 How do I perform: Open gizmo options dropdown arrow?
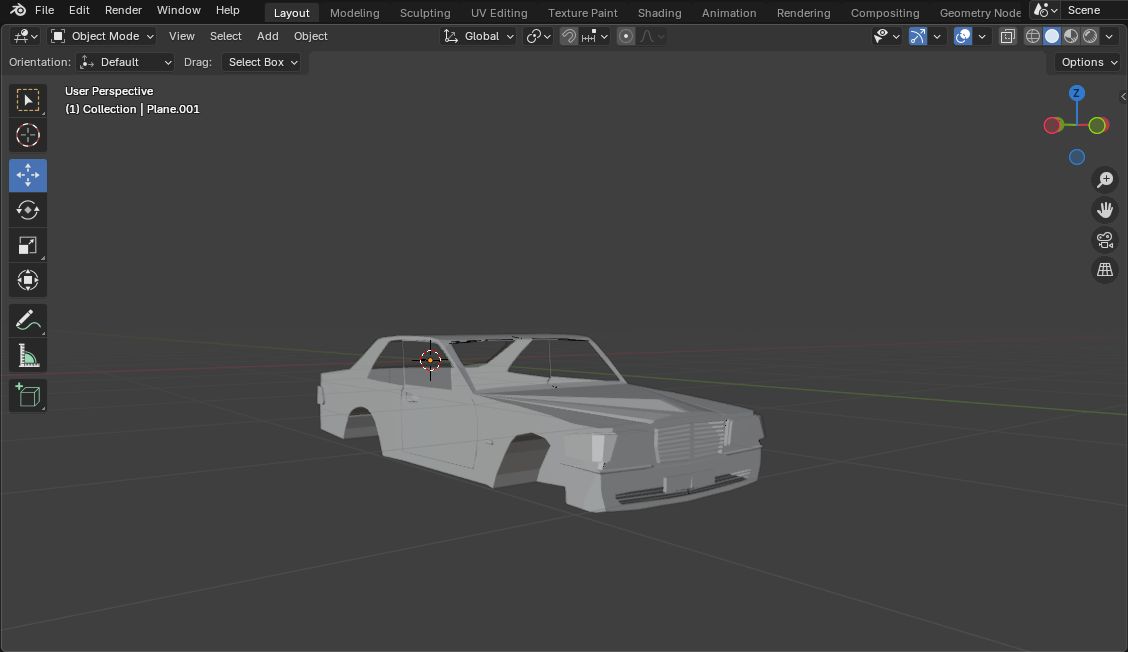click(937, 36)
